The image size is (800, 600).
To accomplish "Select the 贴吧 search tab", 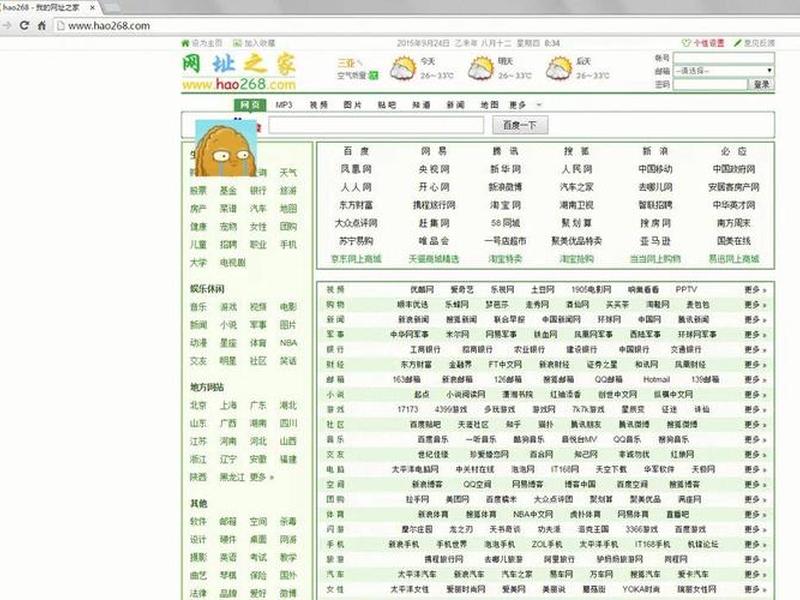I will click(387, 105).
